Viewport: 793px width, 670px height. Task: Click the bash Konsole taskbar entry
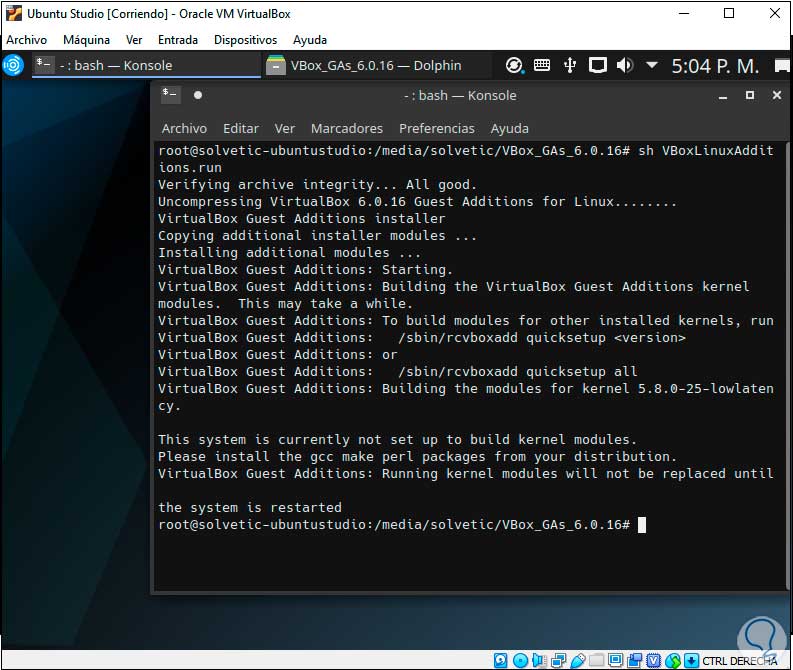tap(147, 65)
